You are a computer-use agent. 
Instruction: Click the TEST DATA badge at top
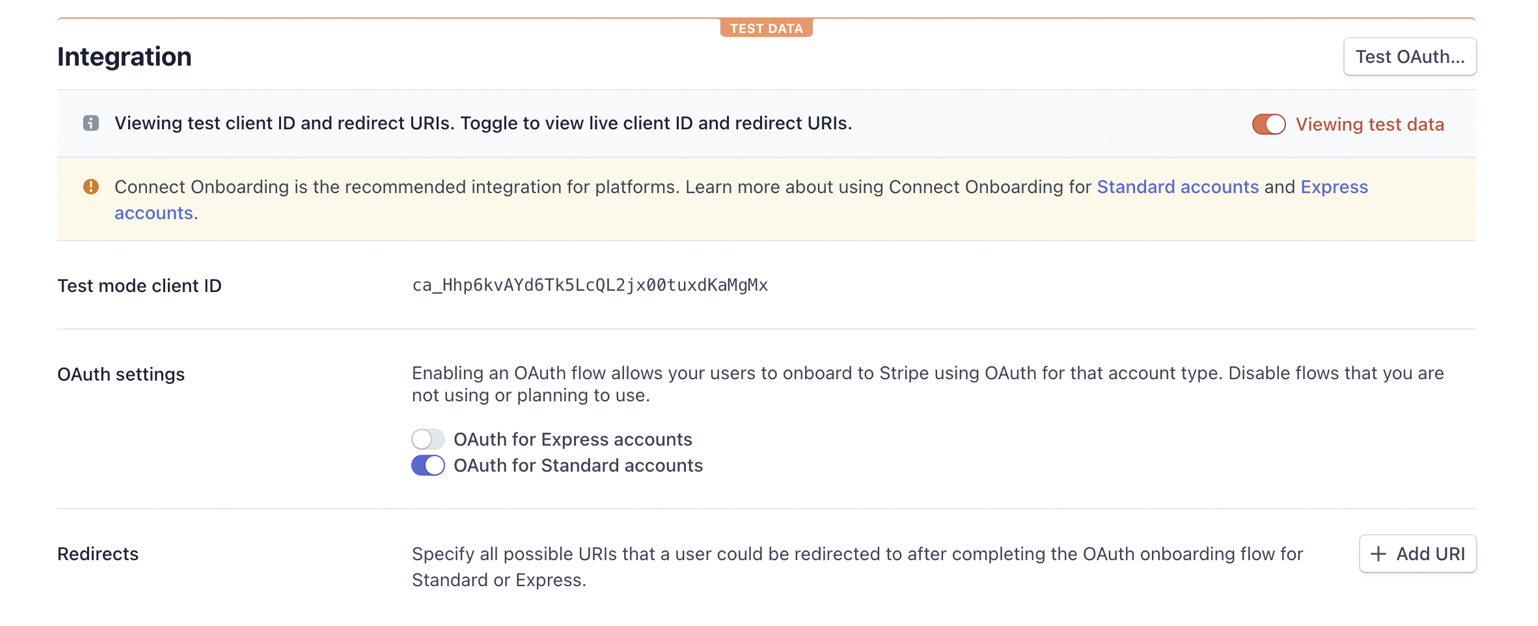point(766,28)
